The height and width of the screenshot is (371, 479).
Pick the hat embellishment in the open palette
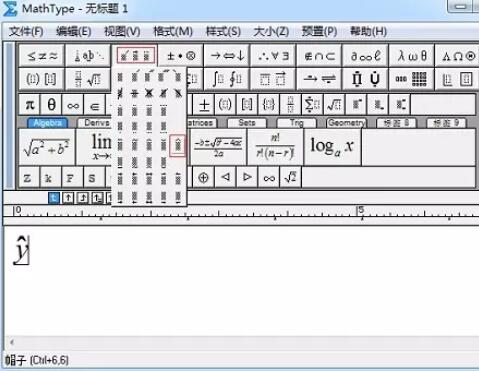point(177,145)
